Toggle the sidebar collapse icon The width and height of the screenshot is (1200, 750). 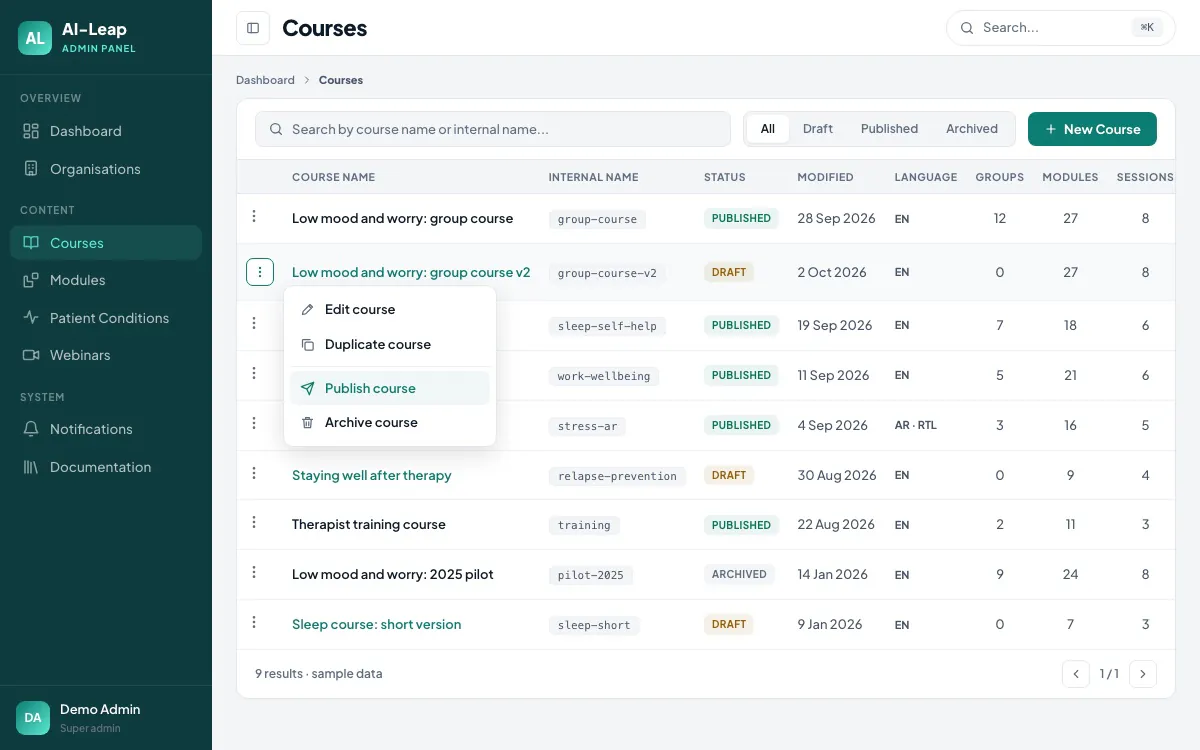pyautogui.click(x=253, y=28)
